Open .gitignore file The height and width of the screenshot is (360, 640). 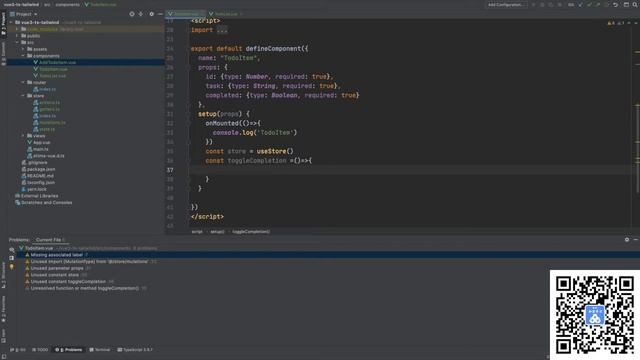34,162
